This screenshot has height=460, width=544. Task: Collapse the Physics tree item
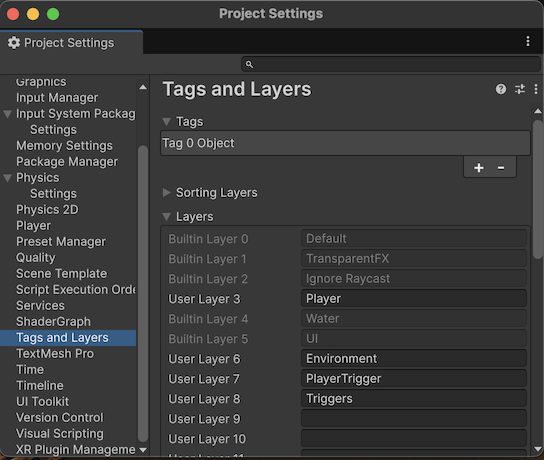pyautogui.click(x=7, y=178)
